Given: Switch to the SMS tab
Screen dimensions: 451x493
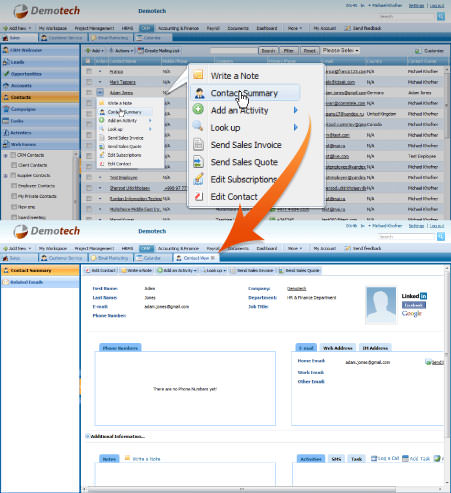Looking at the screenshot, I should pyautogui.click(x=336, y=459).
